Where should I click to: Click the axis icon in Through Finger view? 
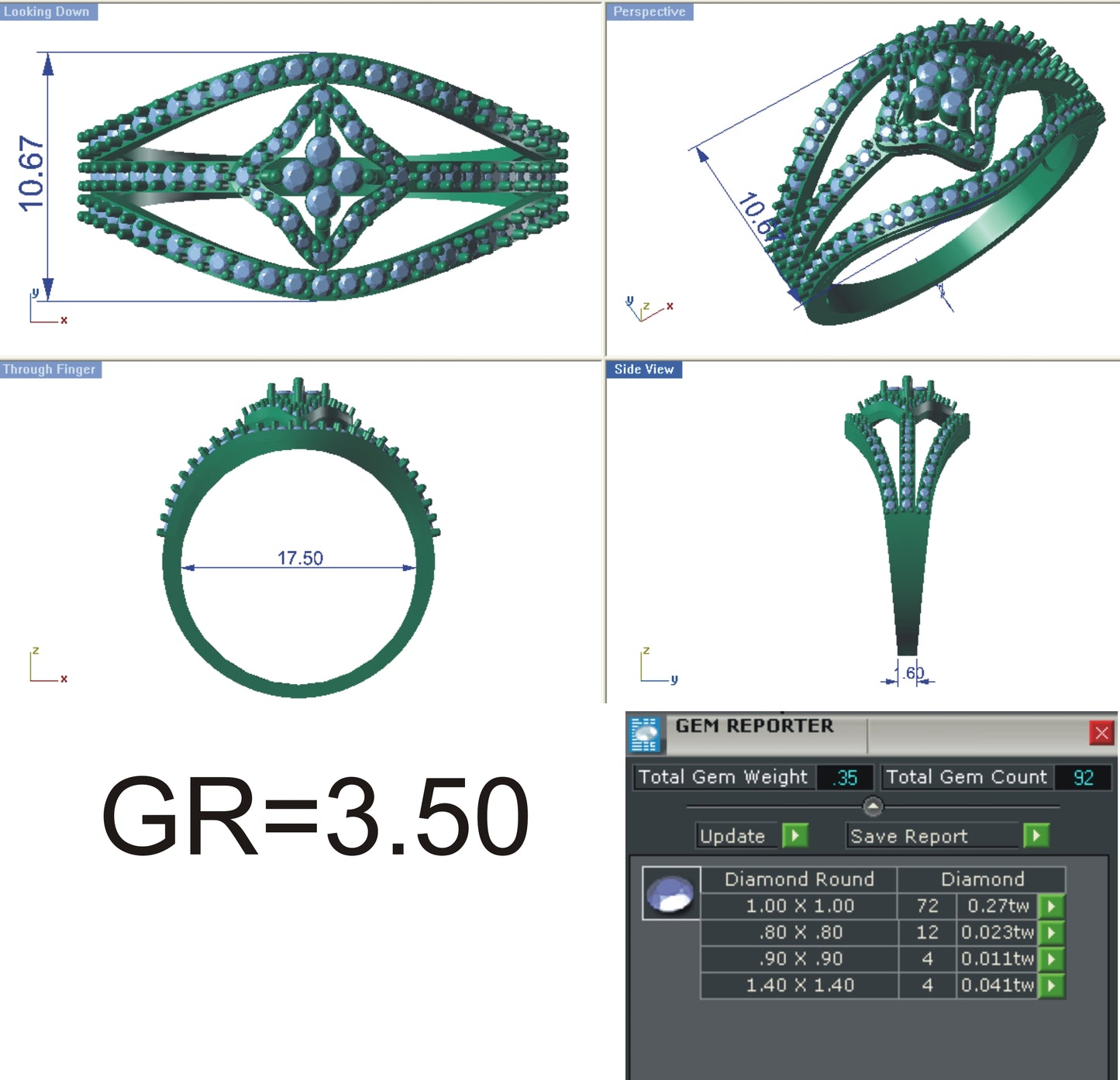[x=48, y=666]
